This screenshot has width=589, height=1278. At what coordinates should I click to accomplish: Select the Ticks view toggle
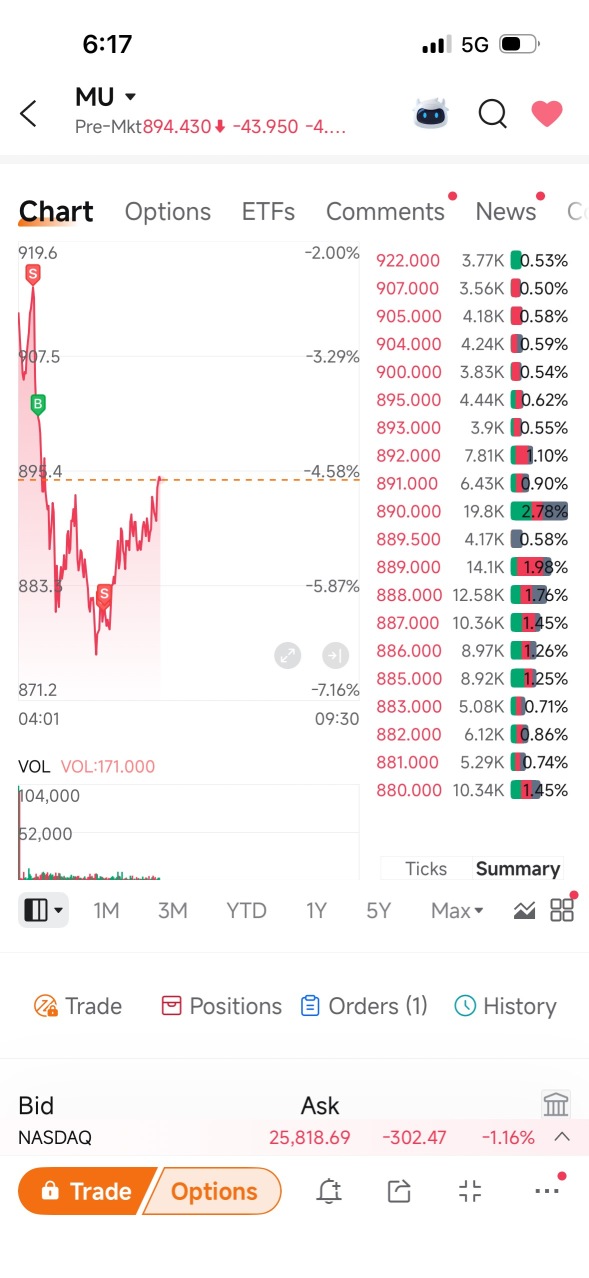[x=426, y=868]
